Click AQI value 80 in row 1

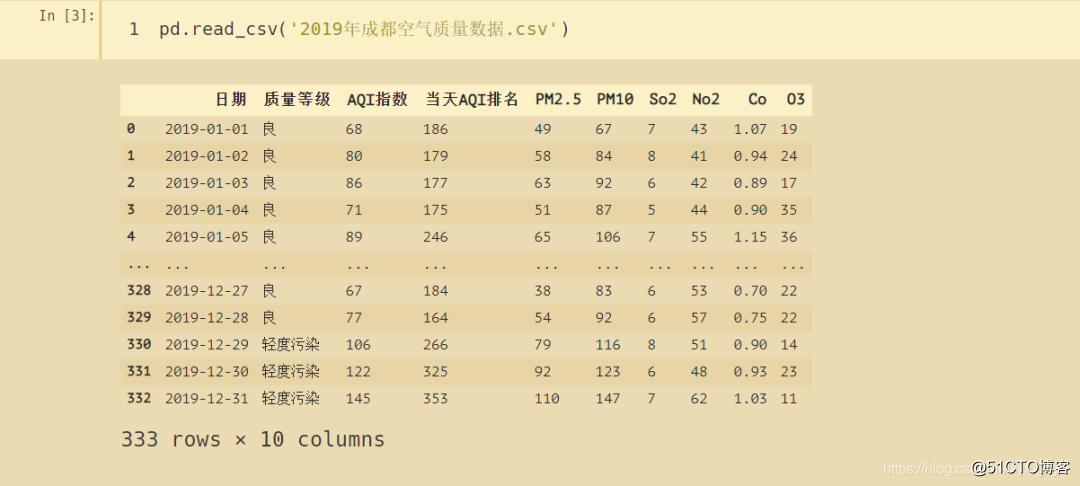pyautogui.click(x=354, y=156)
